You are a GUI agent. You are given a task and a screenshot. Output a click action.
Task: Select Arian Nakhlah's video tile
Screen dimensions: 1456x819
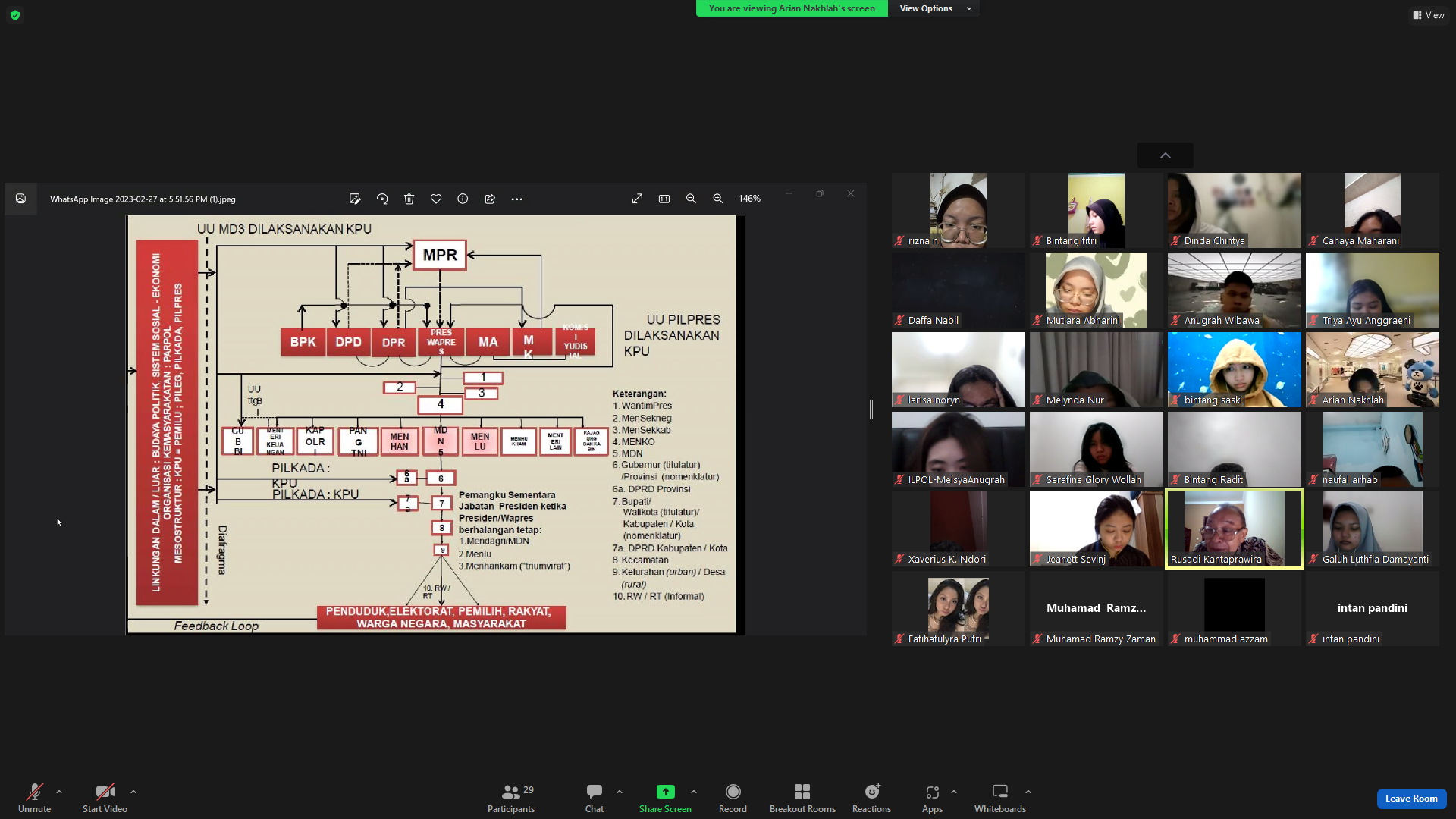tap(1373, 369)
